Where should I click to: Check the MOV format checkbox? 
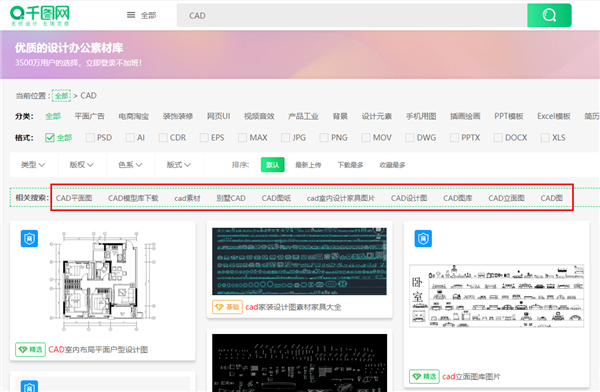pos(366,137)
